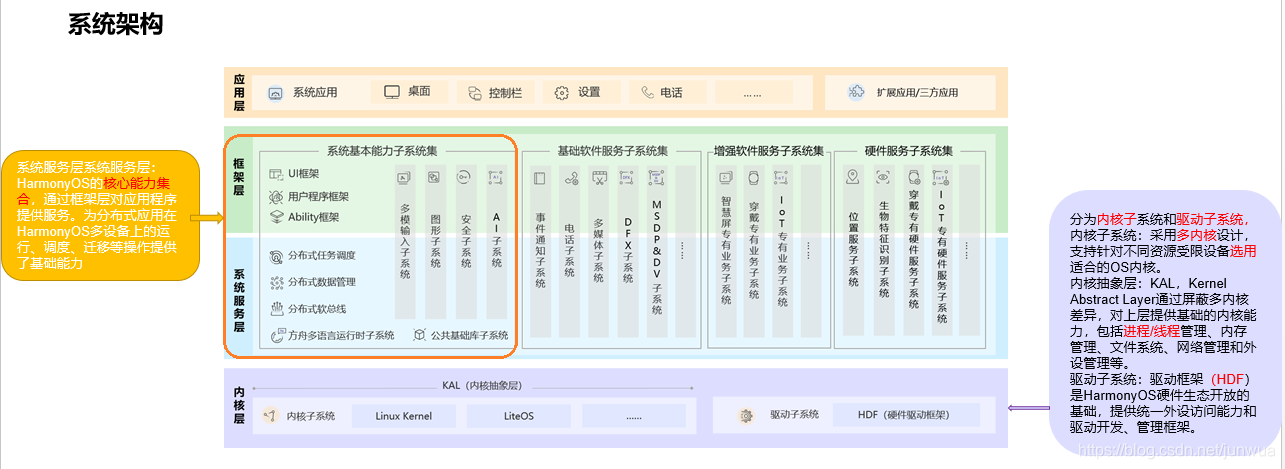1285x469 pixels.
Task: Select the 系统基本能力子系统集 heading
Action: [380, 151]
